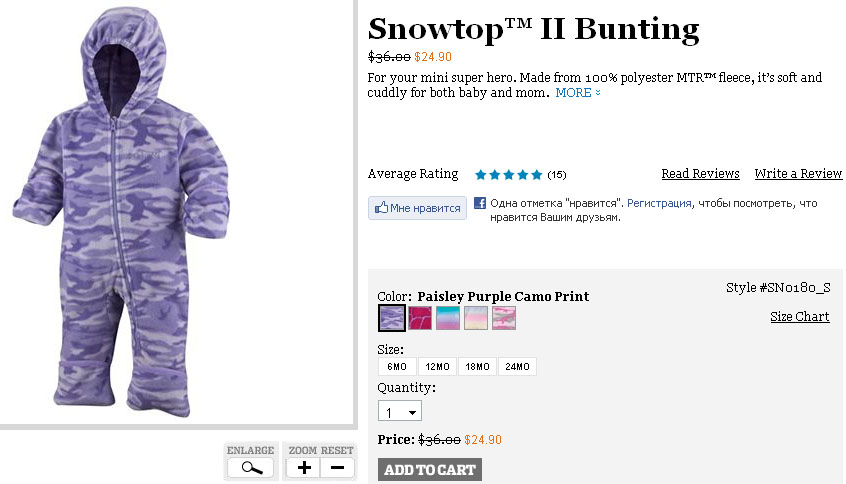Screen dimensions: 846x484
Task: Click the Facebook Like button
Action: coord(417,208)
